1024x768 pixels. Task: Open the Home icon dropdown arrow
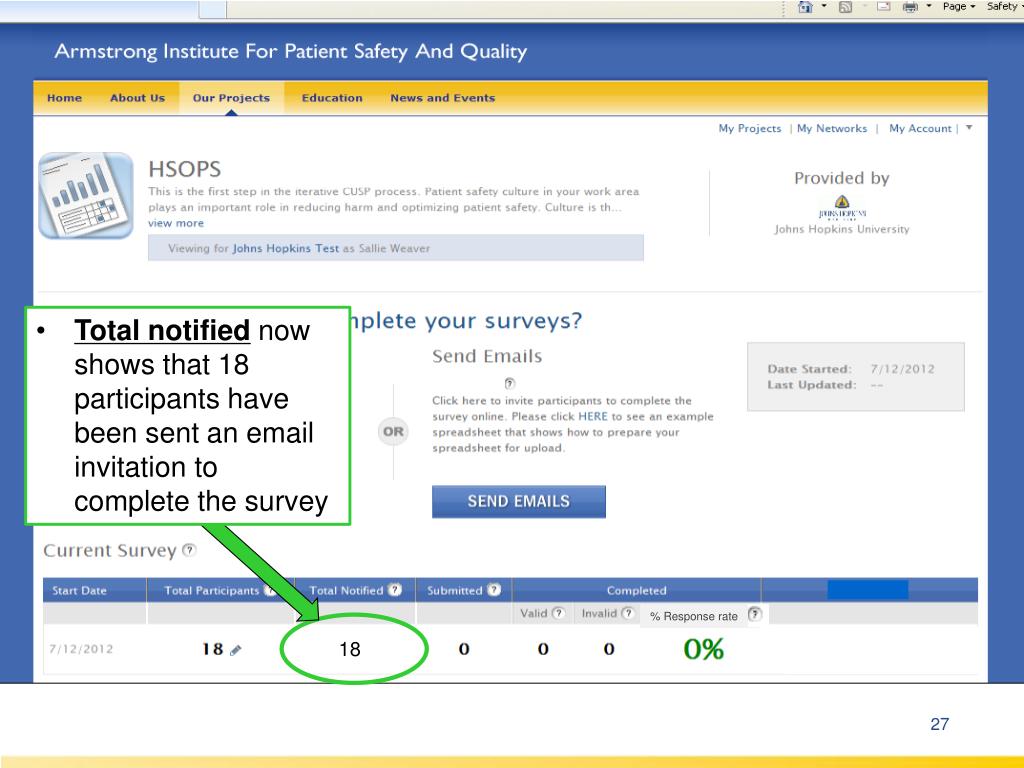point(824,7)
